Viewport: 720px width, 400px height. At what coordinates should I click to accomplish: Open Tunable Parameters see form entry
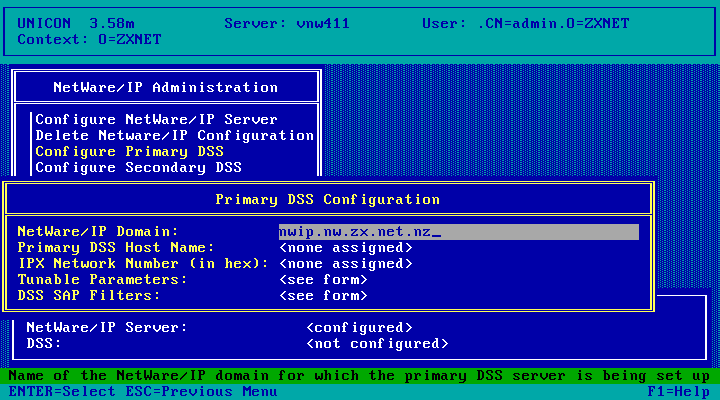pos(323,280)
